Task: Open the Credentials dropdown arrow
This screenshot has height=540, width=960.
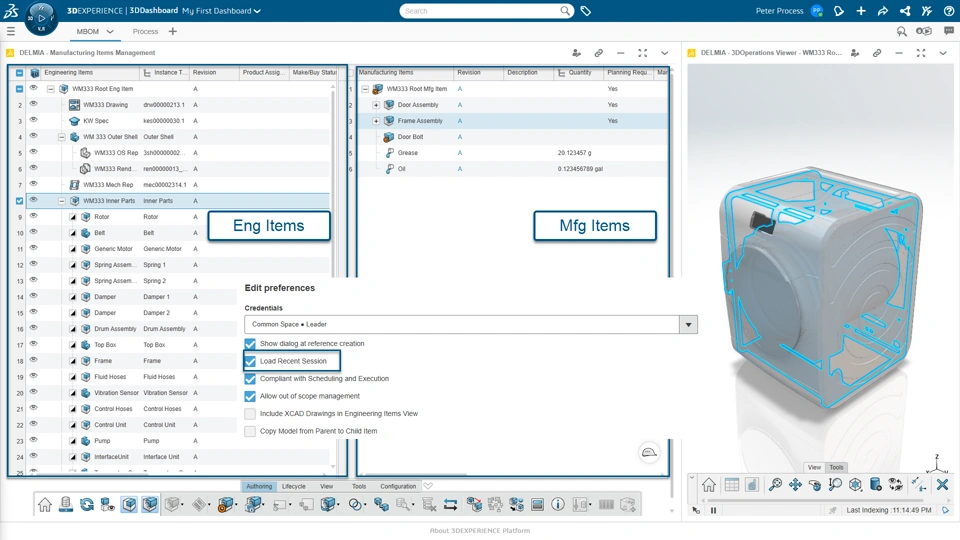Action: coord(688,324)
